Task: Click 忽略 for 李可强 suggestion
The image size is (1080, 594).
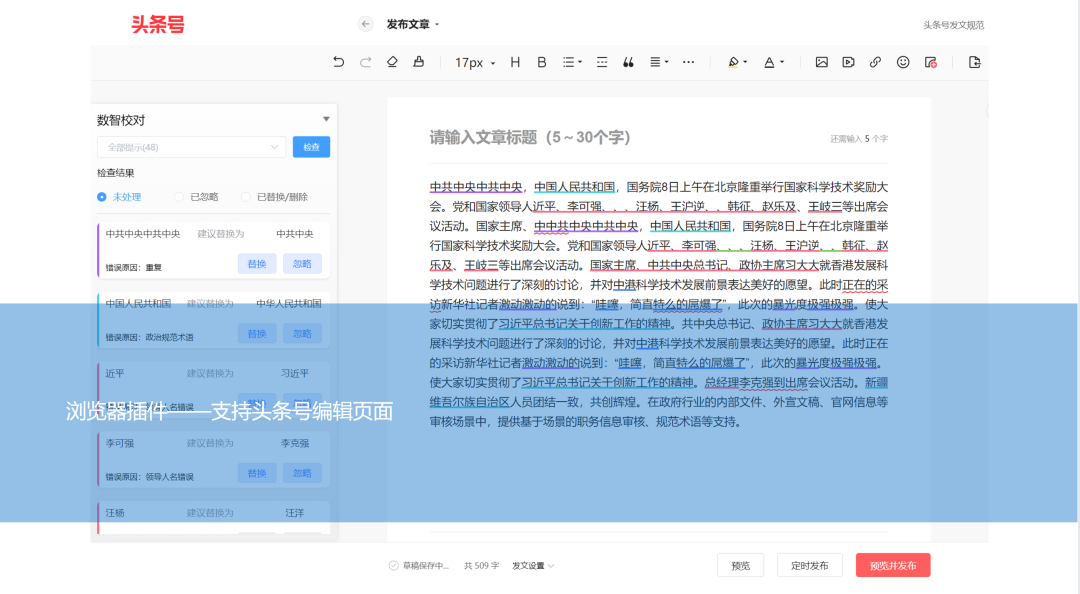Action: (x=302, y=473)
